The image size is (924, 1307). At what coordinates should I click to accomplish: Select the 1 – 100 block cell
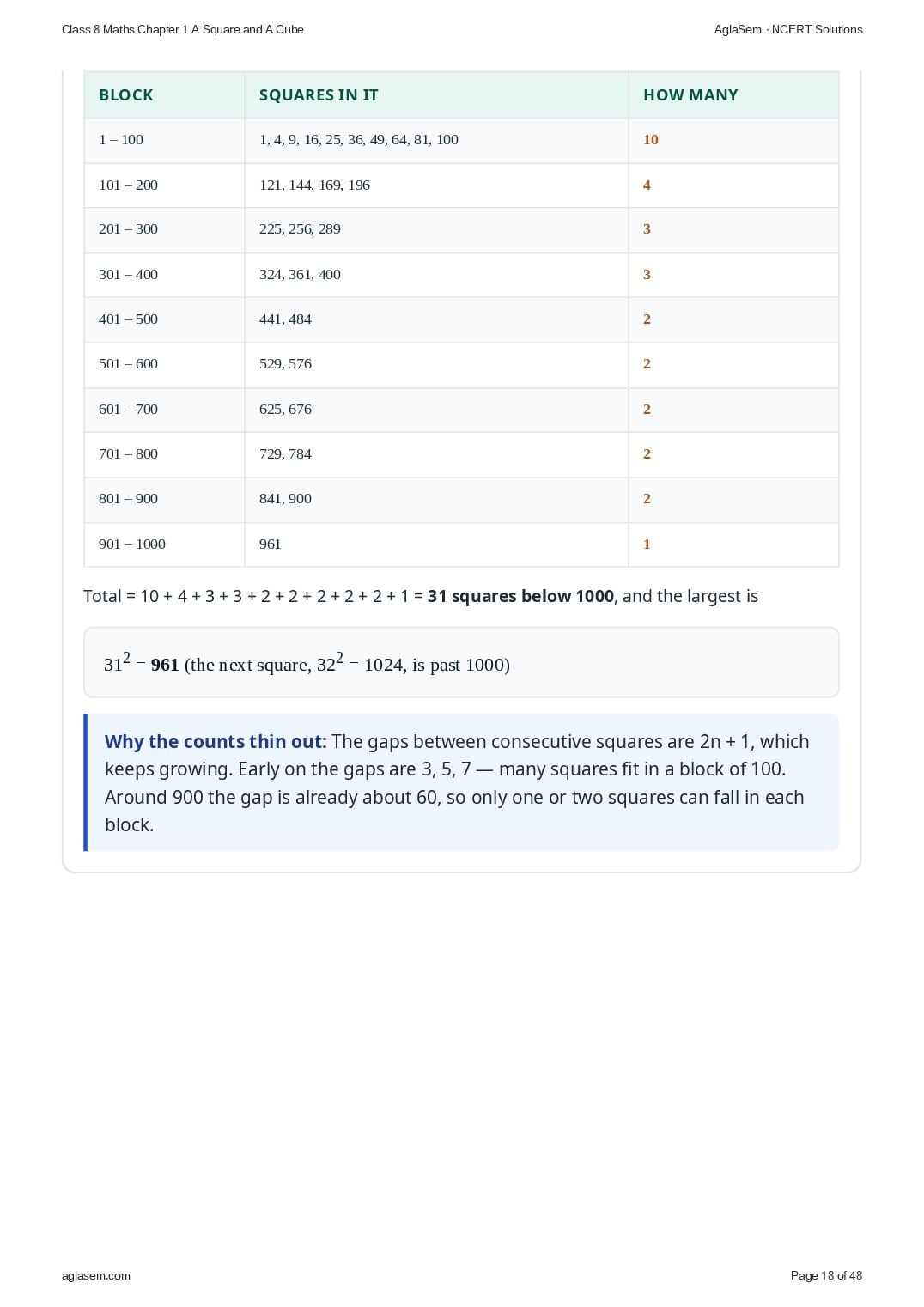click(164, 140)
